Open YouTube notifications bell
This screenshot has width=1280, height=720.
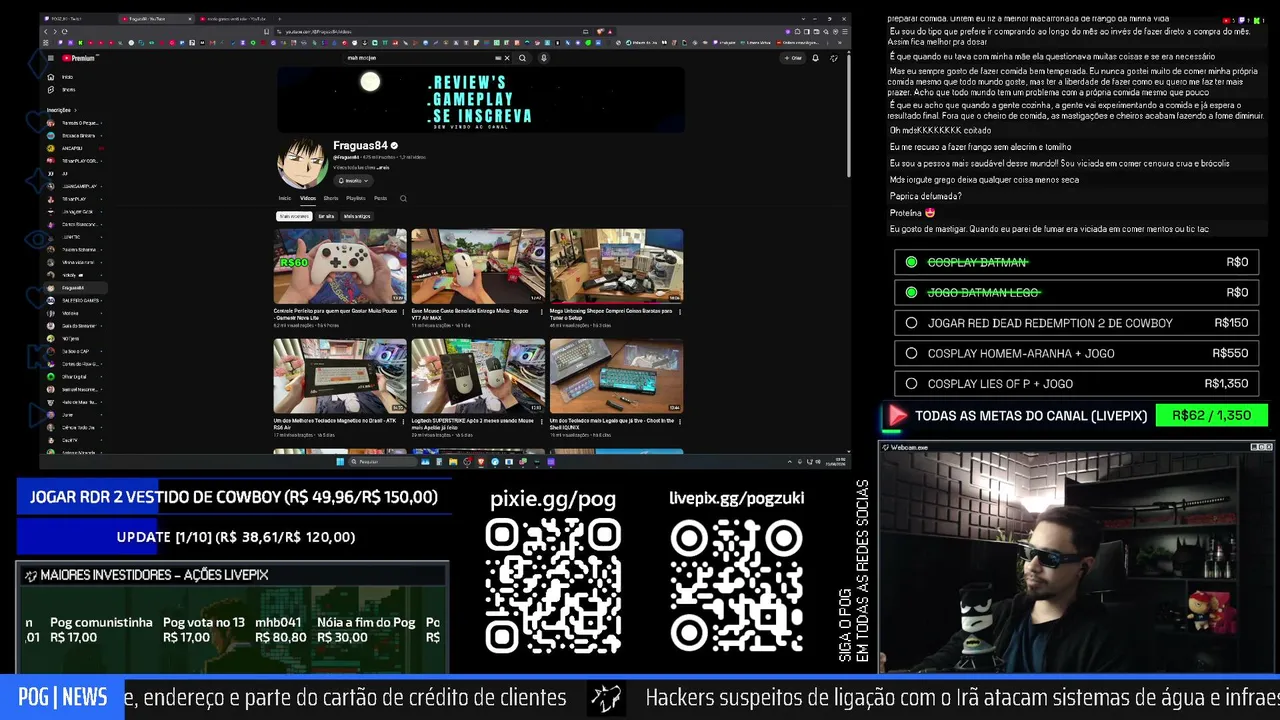tap(815, 58)
